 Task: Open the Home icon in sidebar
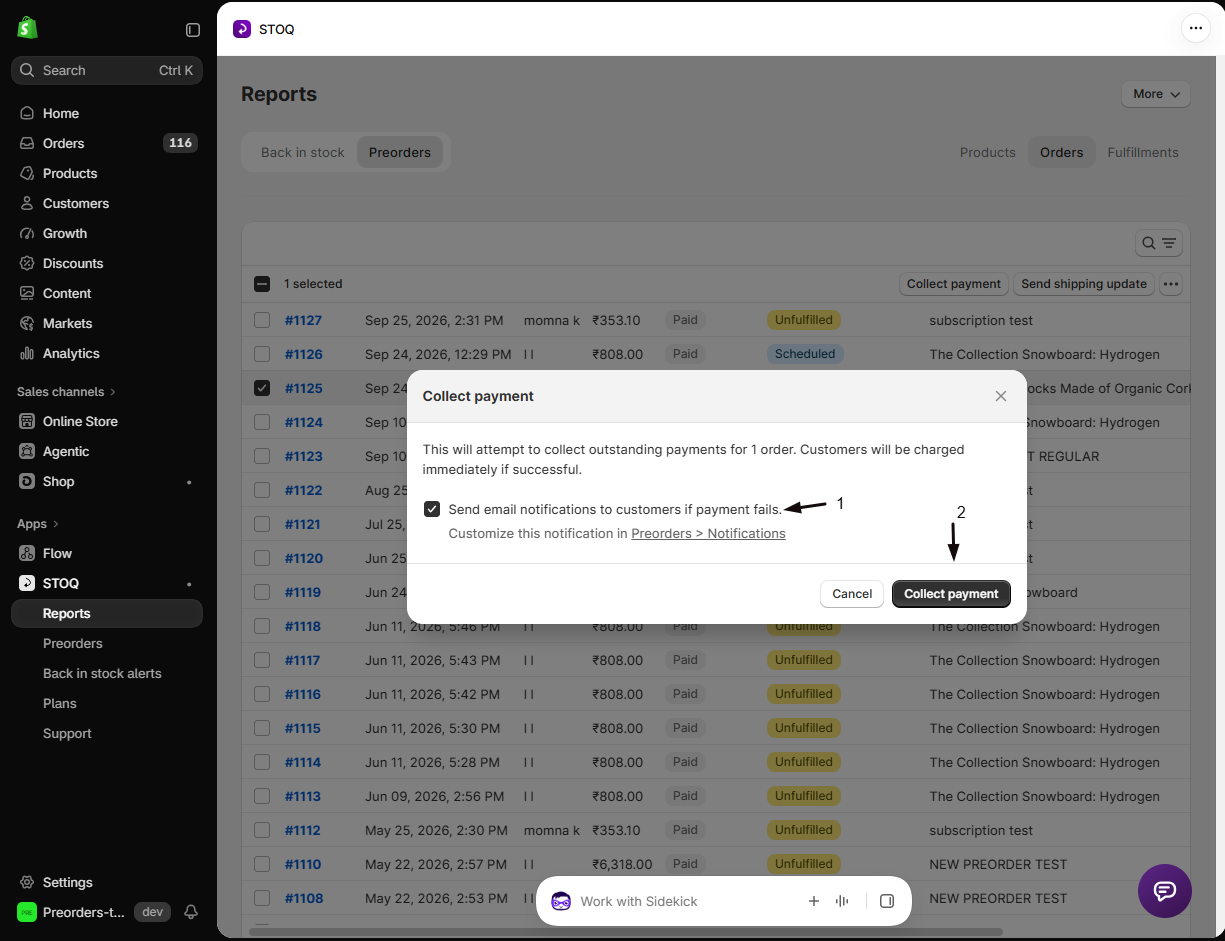tap(27, 113)
